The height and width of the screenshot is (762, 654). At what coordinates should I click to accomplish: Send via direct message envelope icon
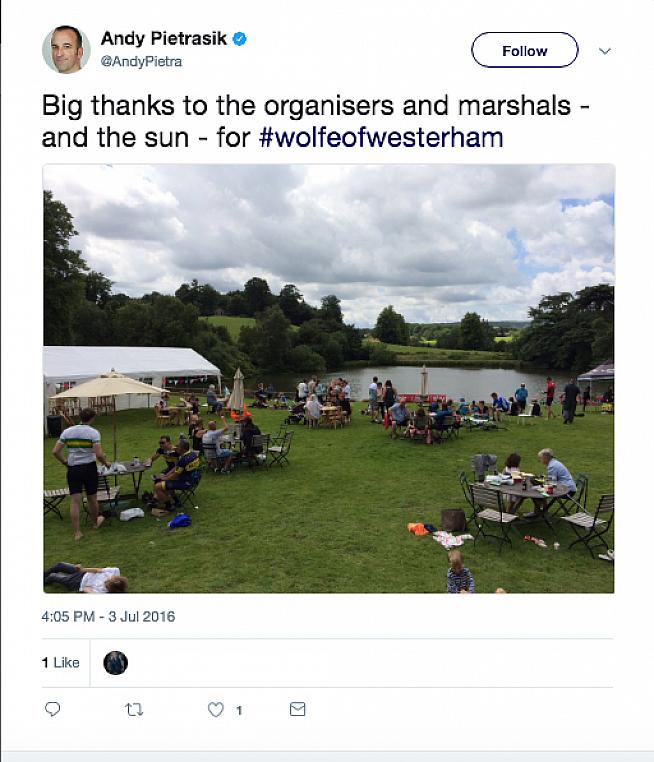(297, 709)
